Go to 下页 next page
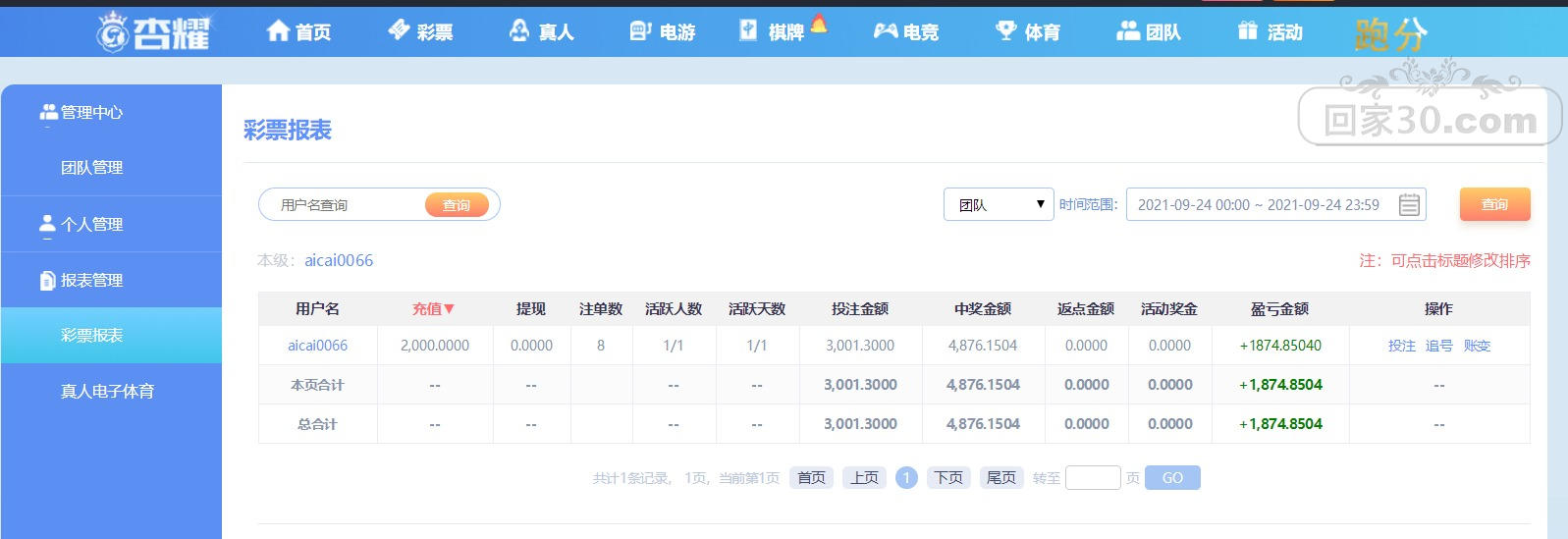This screenshot has width=1568, height=539. click(x=947, y=478)
